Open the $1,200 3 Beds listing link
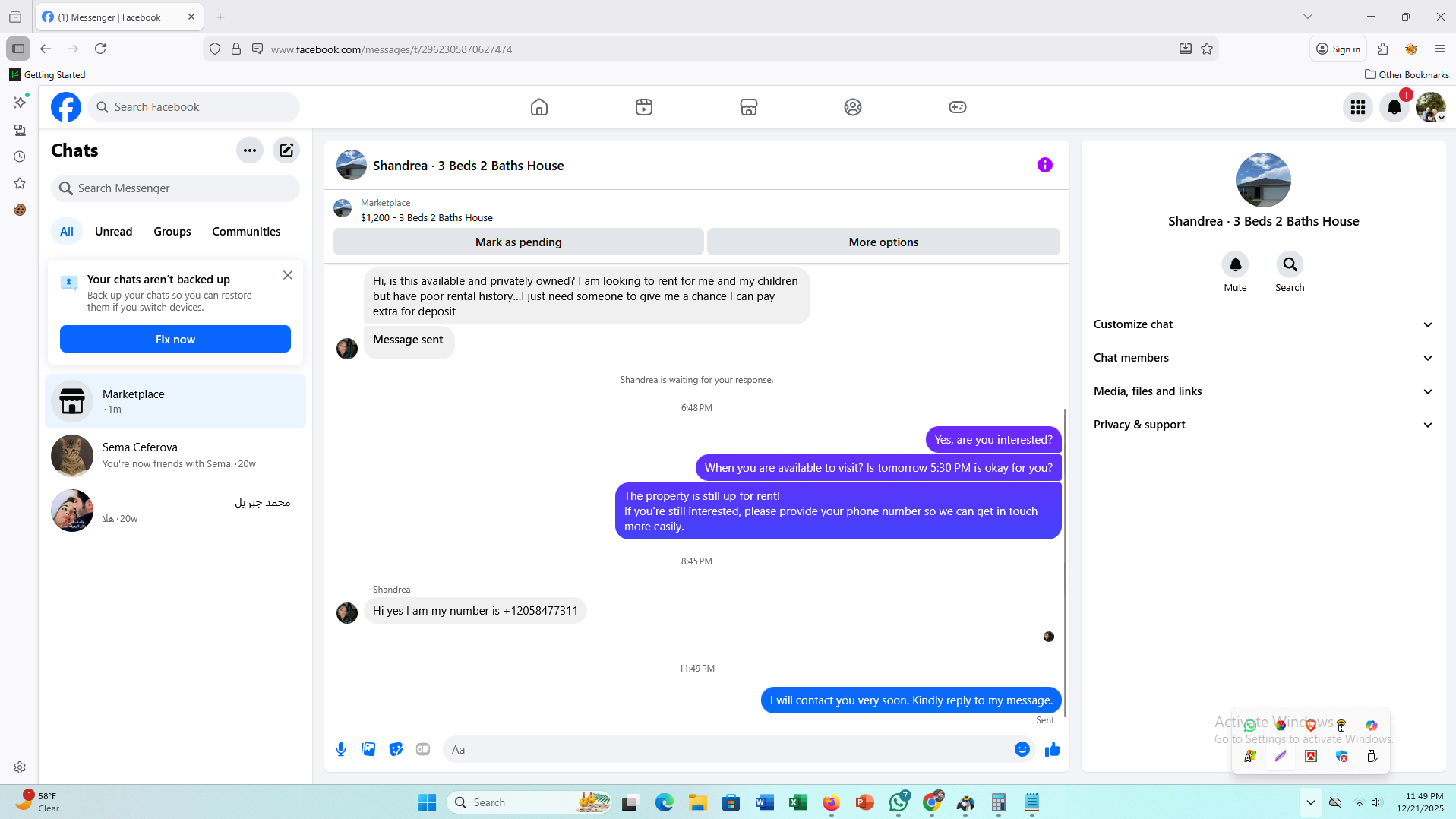The width and height of the screenshot is (1456, 819). (427, 218)
